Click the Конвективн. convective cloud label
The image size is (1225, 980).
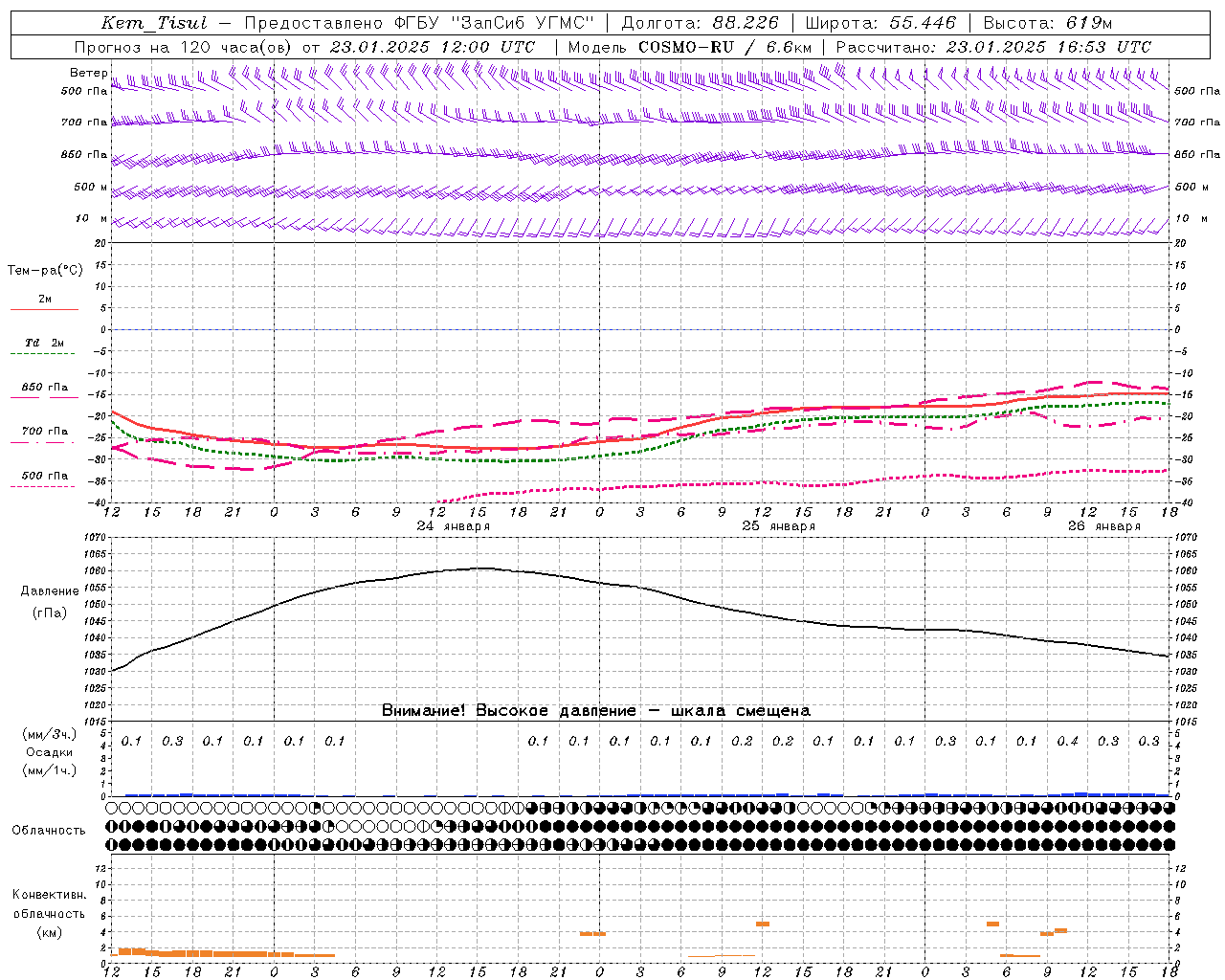pos(49,895)
